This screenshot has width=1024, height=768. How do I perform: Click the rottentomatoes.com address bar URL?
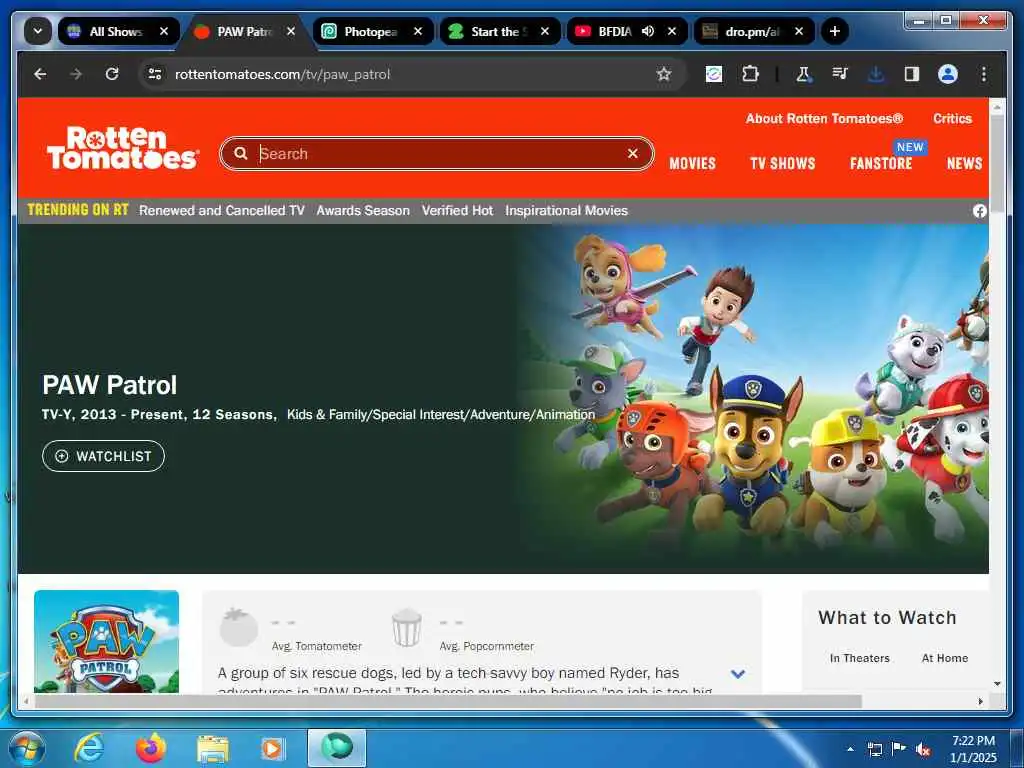click(x=283, y=74)
